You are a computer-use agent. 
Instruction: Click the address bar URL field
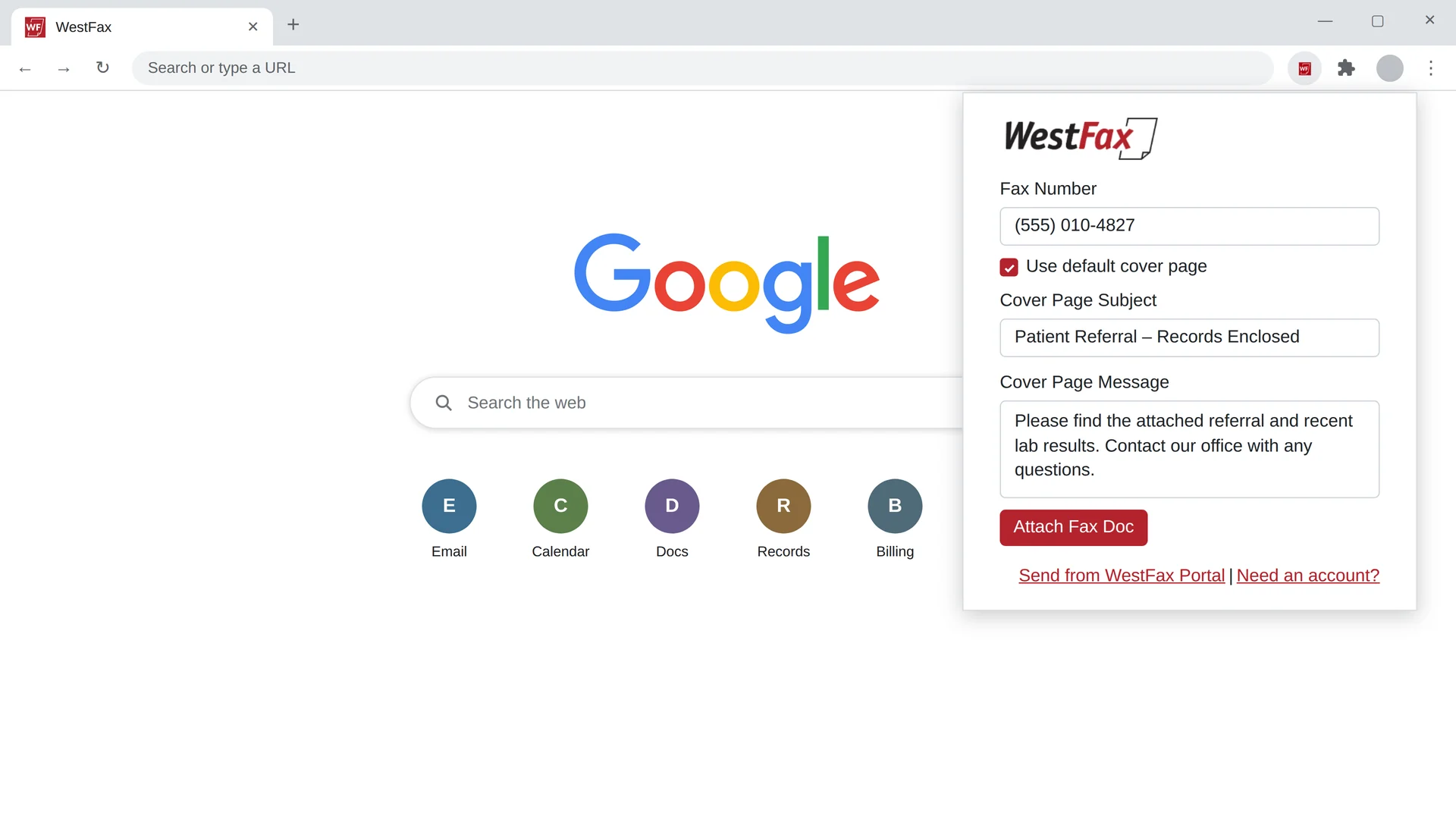click(702, 68)
